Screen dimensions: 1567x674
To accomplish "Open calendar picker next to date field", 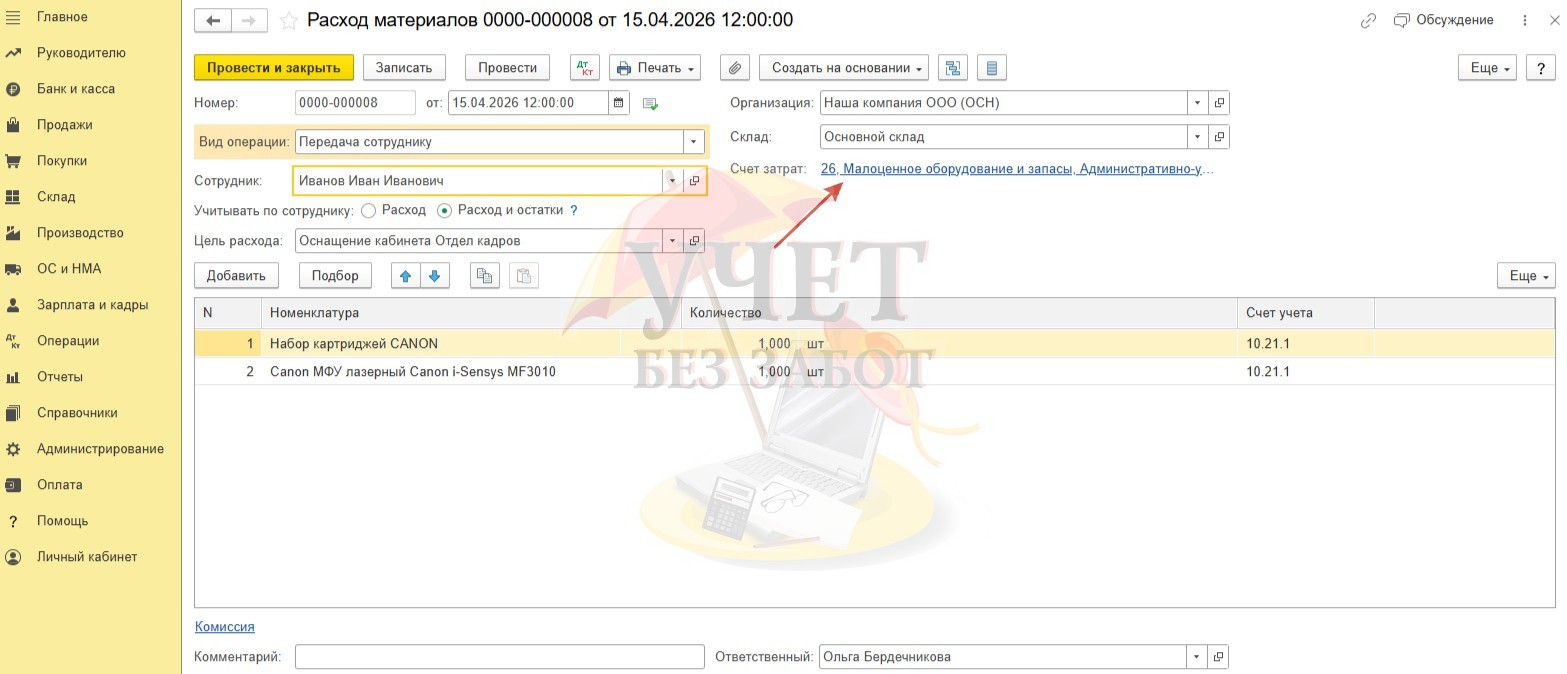I will pyautogui.click(x=619, y=103).
